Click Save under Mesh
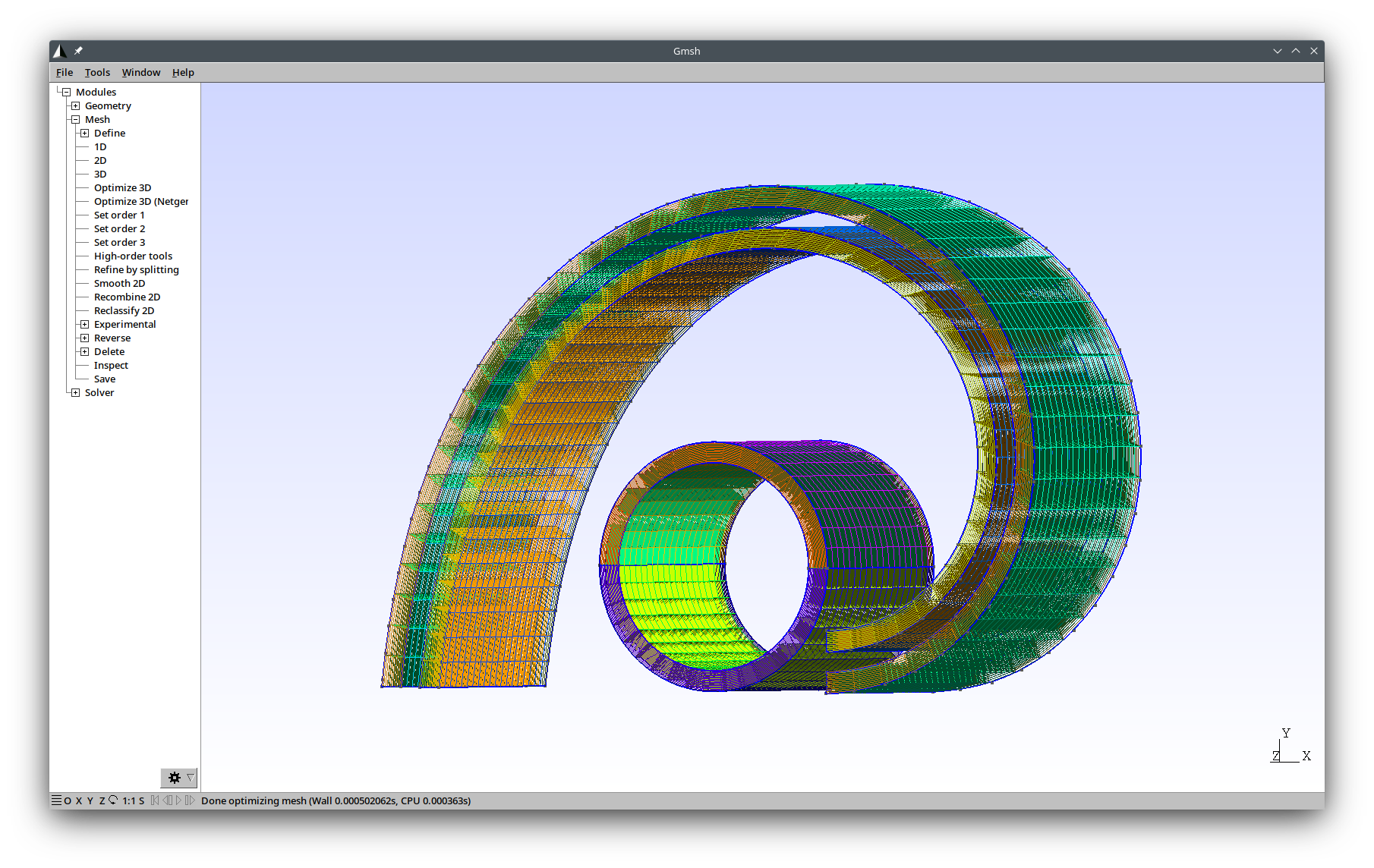The height and width of the screenshot is (868, 1374). 105,379
